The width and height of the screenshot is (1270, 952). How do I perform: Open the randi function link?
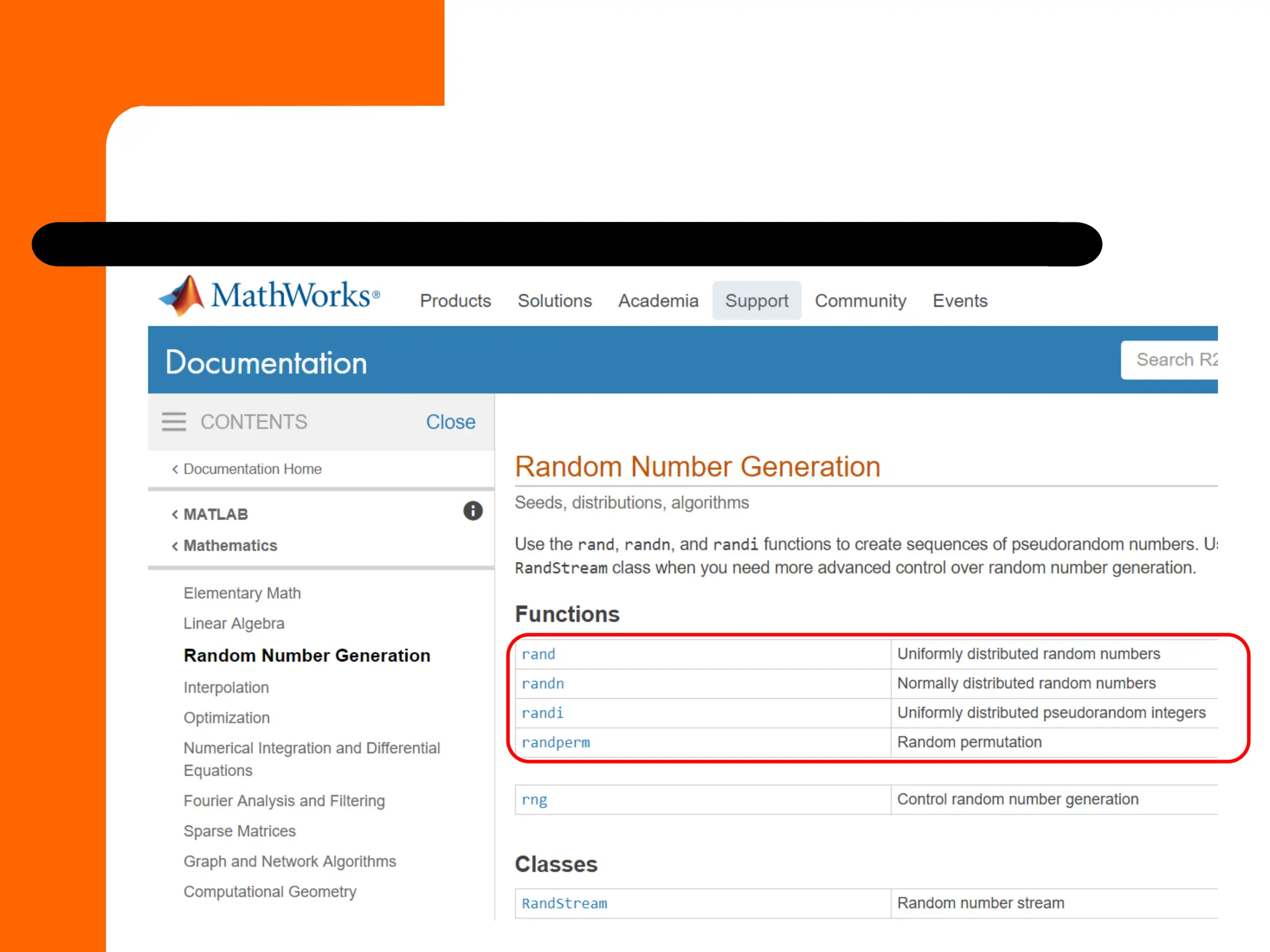(543, 713)
